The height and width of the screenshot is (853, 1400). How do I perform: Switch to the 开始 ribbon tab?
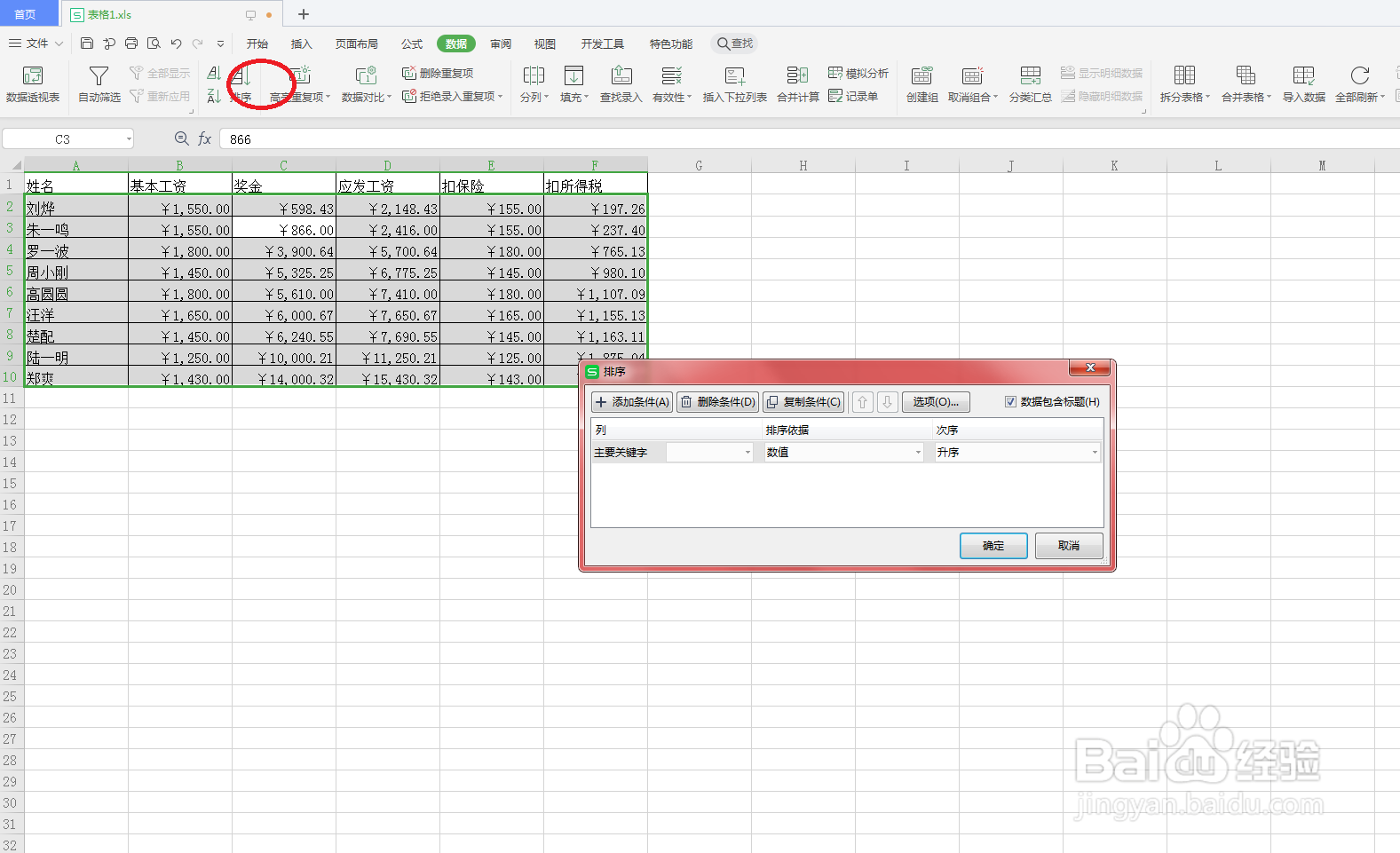point(257,43)
